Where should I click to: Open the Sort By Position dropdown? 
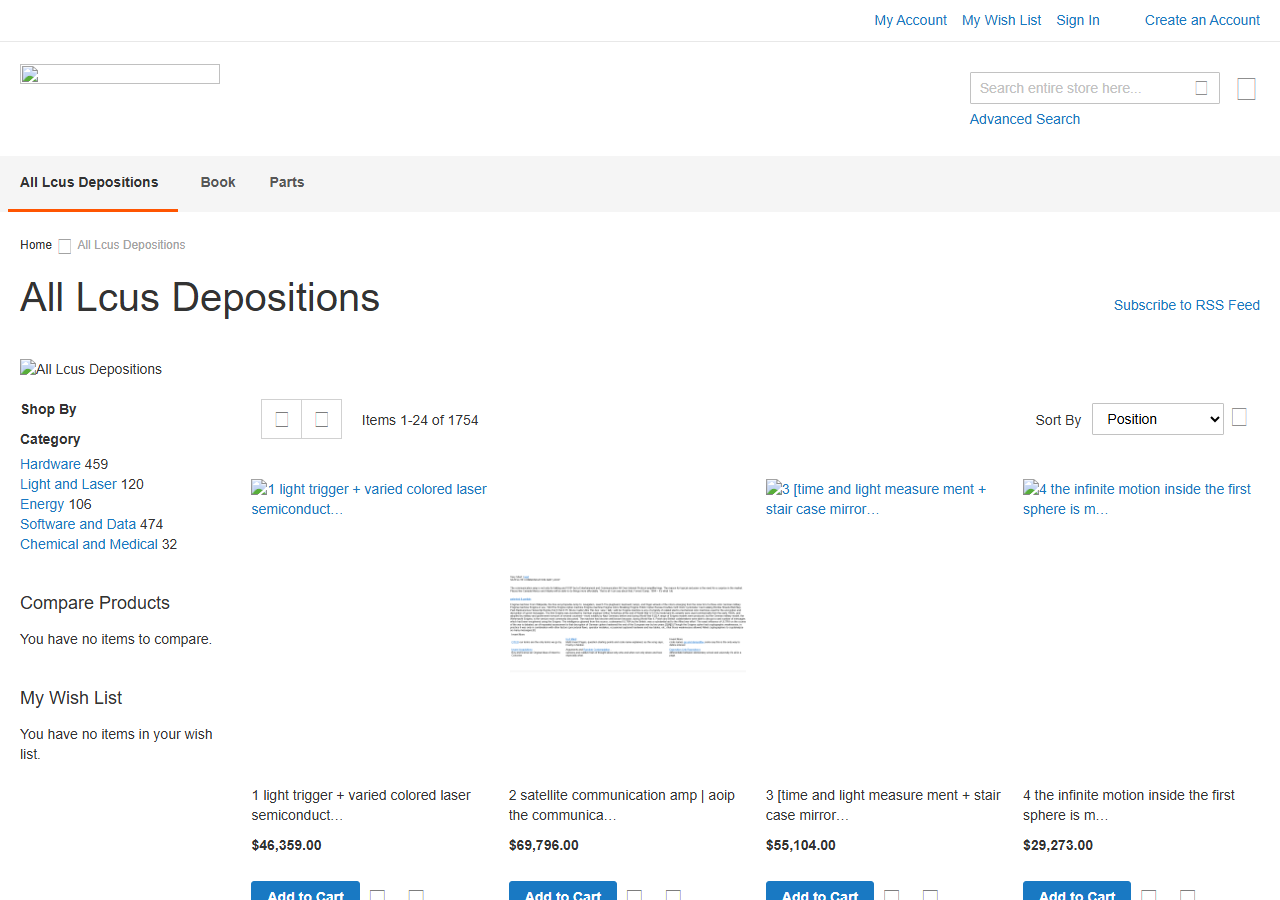point(1158,419)
